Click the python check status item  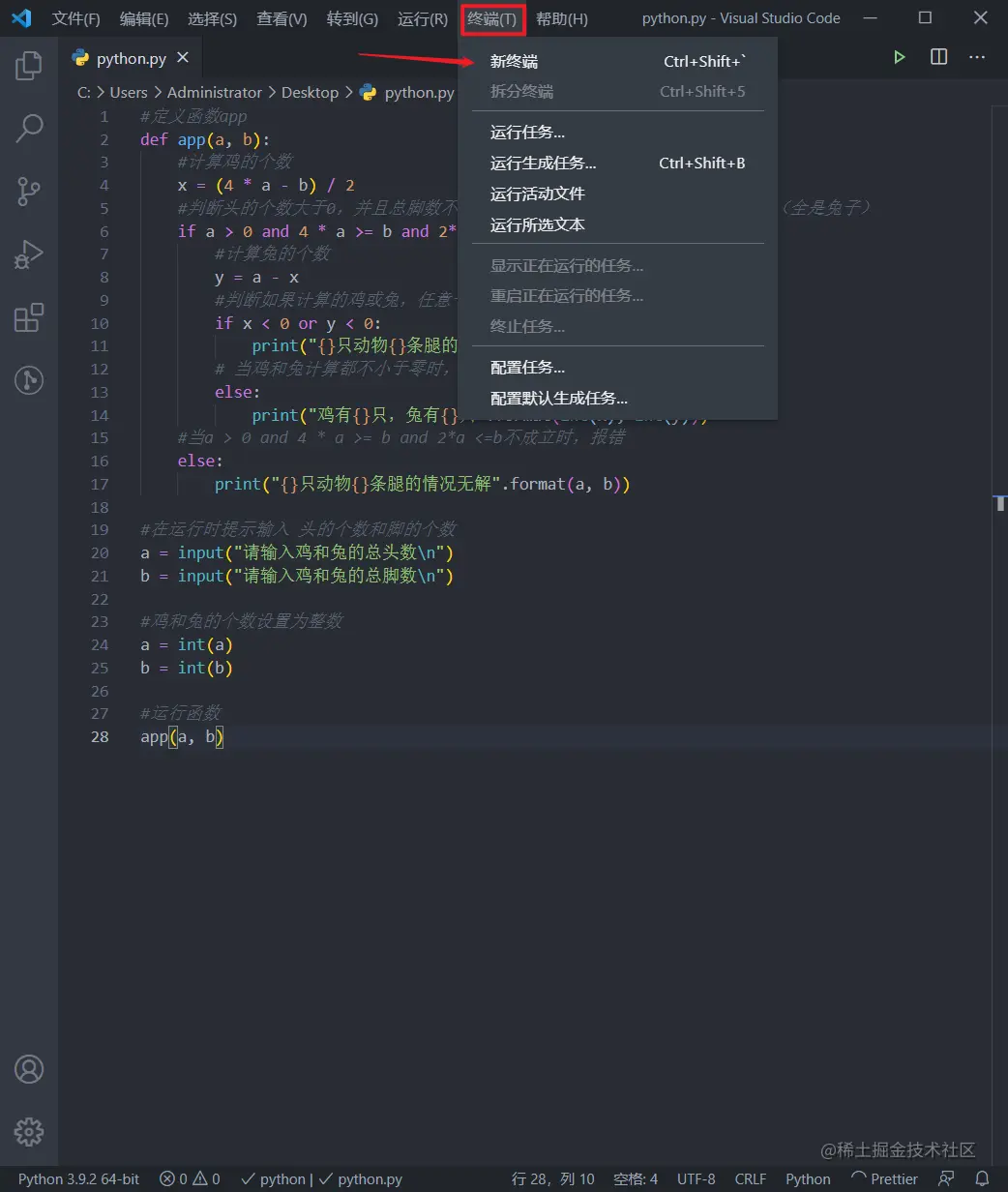273,1178
